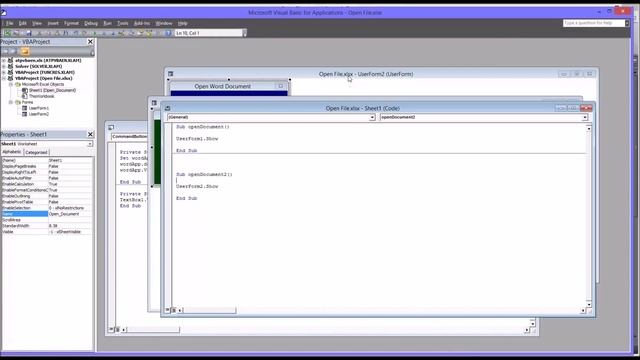Click the ScrollArea property row

(47, 220)
